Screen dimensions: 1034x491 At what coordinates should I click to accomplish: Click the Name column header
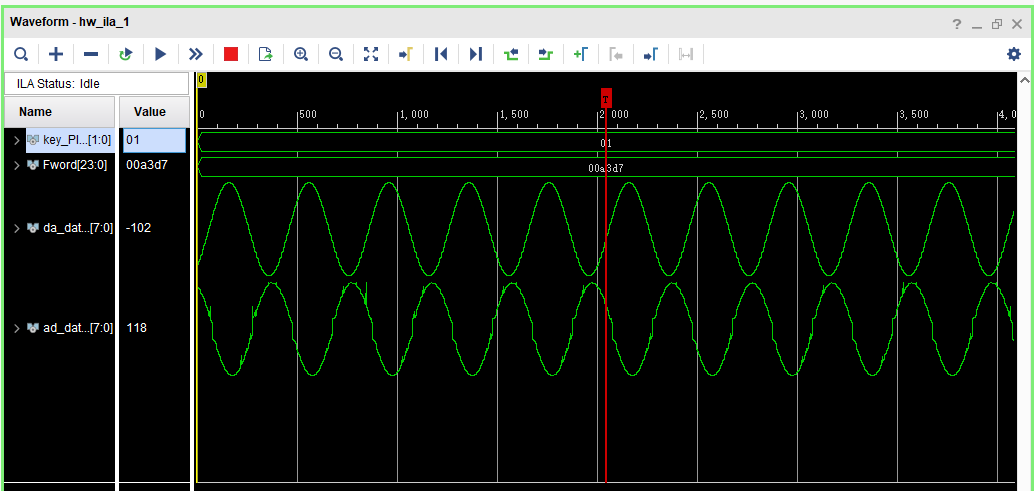point(60,112)
